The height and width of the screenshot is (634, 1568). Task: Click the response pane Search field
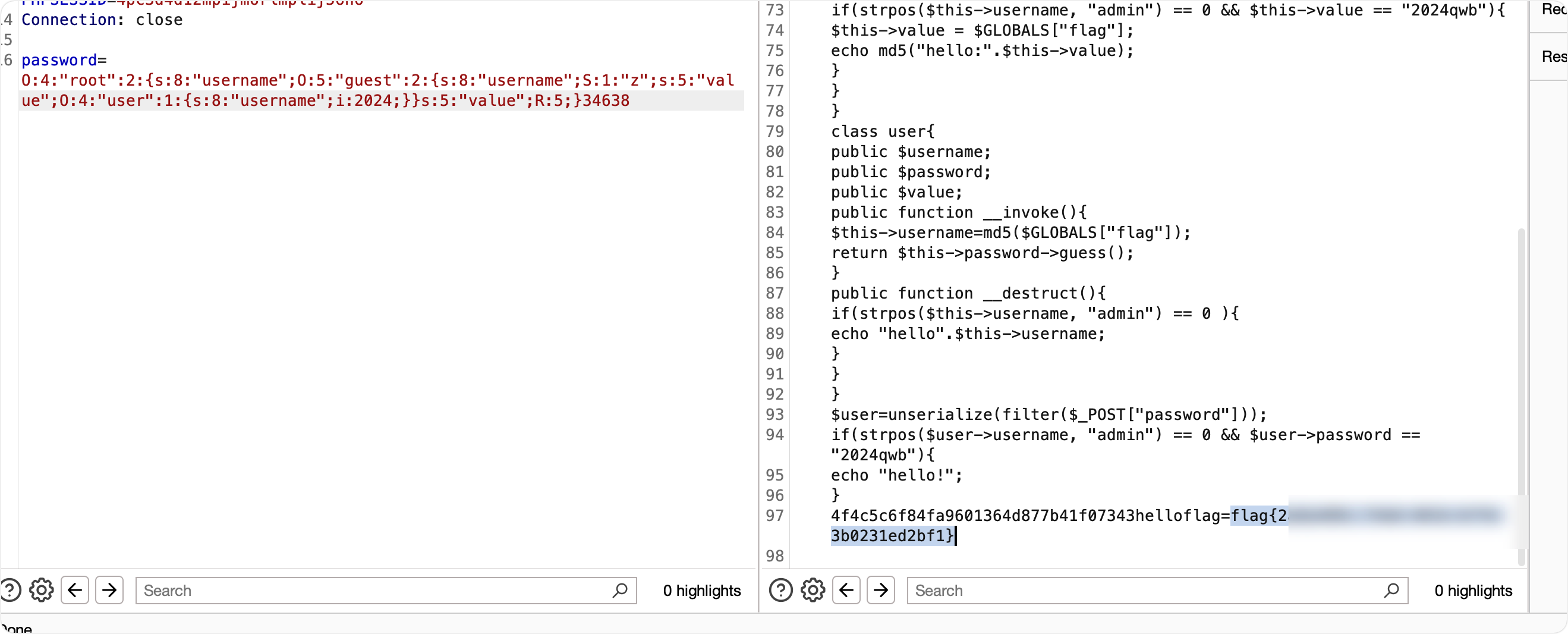[x=1157, y=591]
